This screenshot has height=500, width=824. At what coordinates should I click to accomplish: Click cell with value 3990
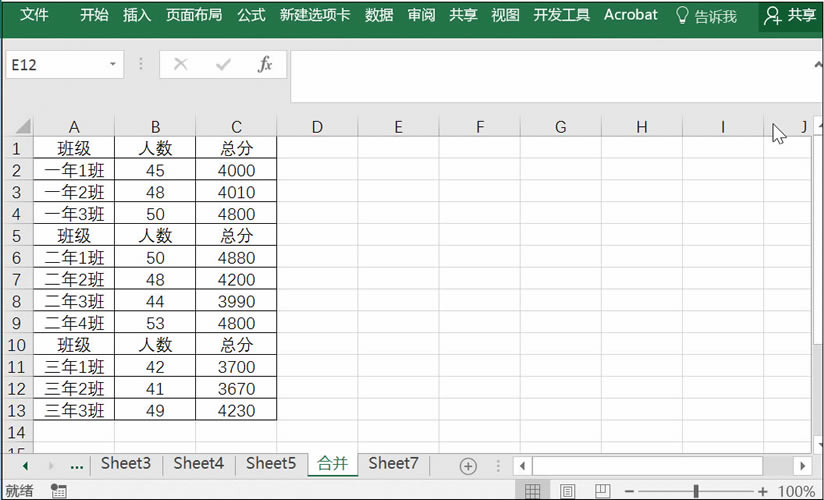236,301
